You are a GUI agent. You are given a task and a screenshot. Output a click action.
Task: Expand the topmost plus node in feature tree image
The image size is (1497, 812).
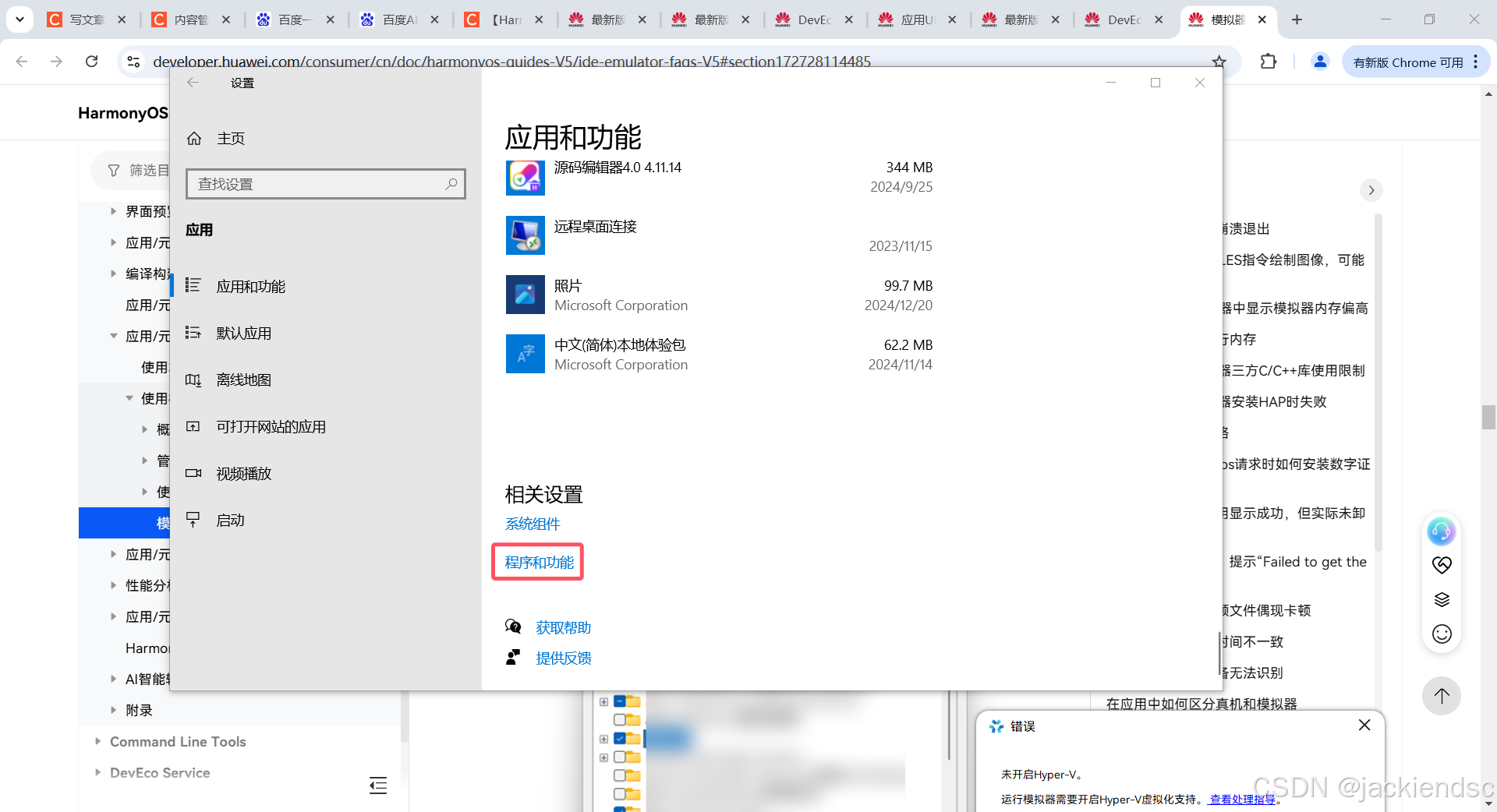603,701
